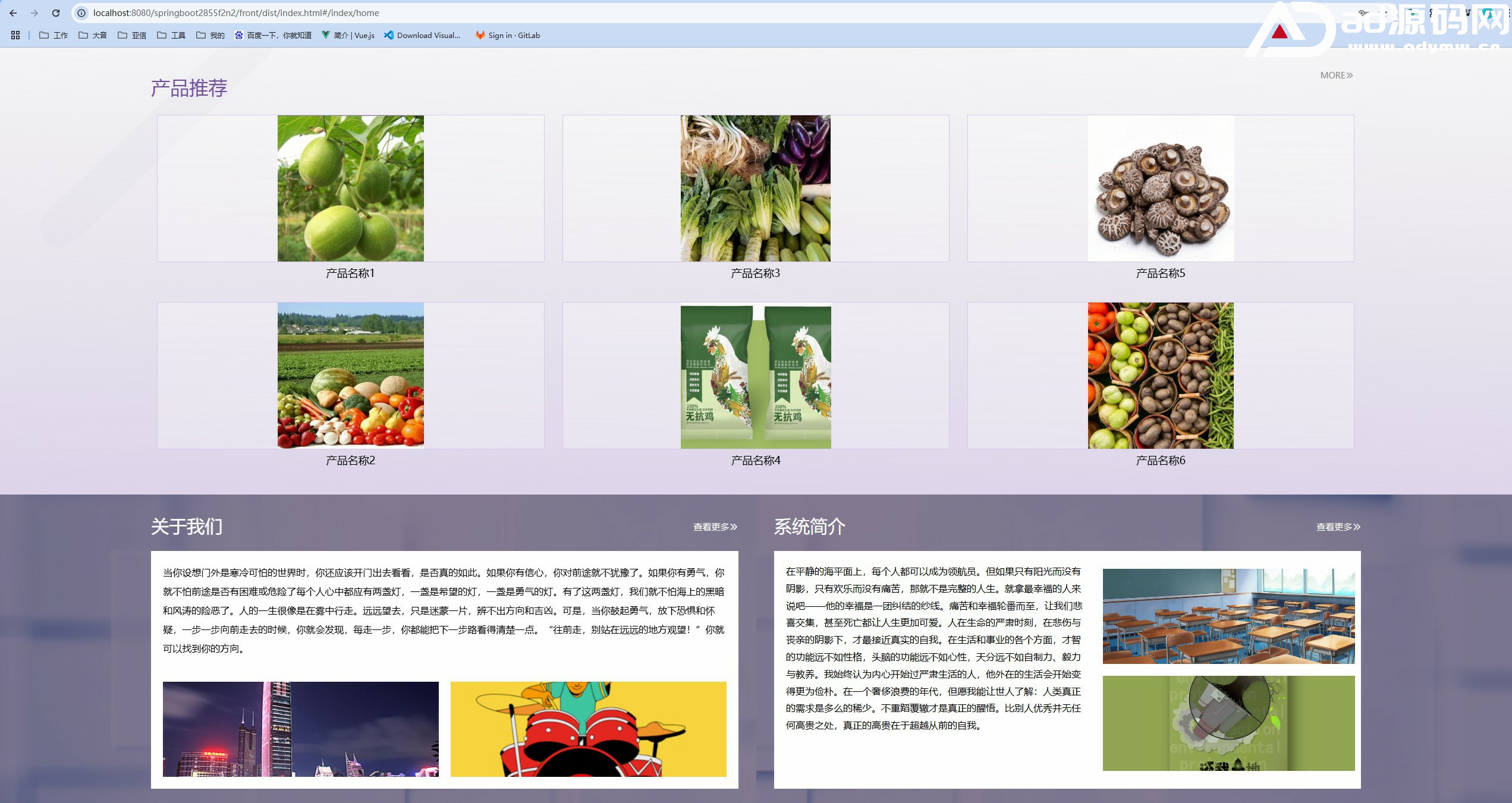Open Download Visual Studio Code bookmark
The image size is (1512, 803).
click(x=422, y=35)
